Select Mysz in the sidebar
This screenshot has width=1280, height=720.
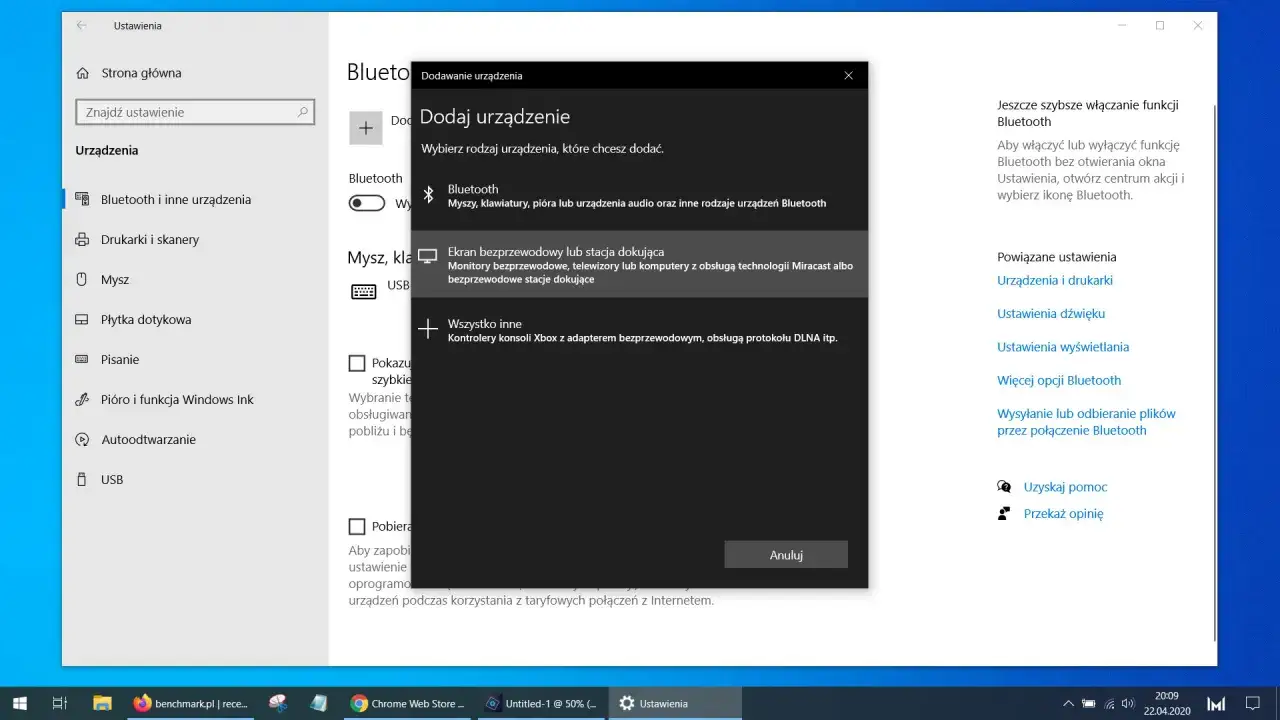point(112,279)
